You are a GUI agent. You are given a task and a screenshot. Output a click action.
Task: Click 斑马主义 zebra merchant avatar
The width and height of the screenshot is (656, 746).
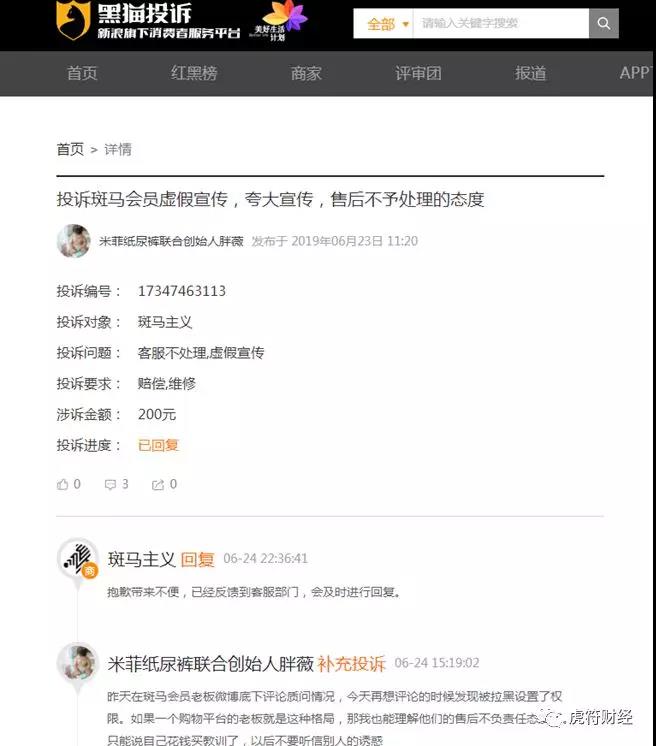click(78, 558)
